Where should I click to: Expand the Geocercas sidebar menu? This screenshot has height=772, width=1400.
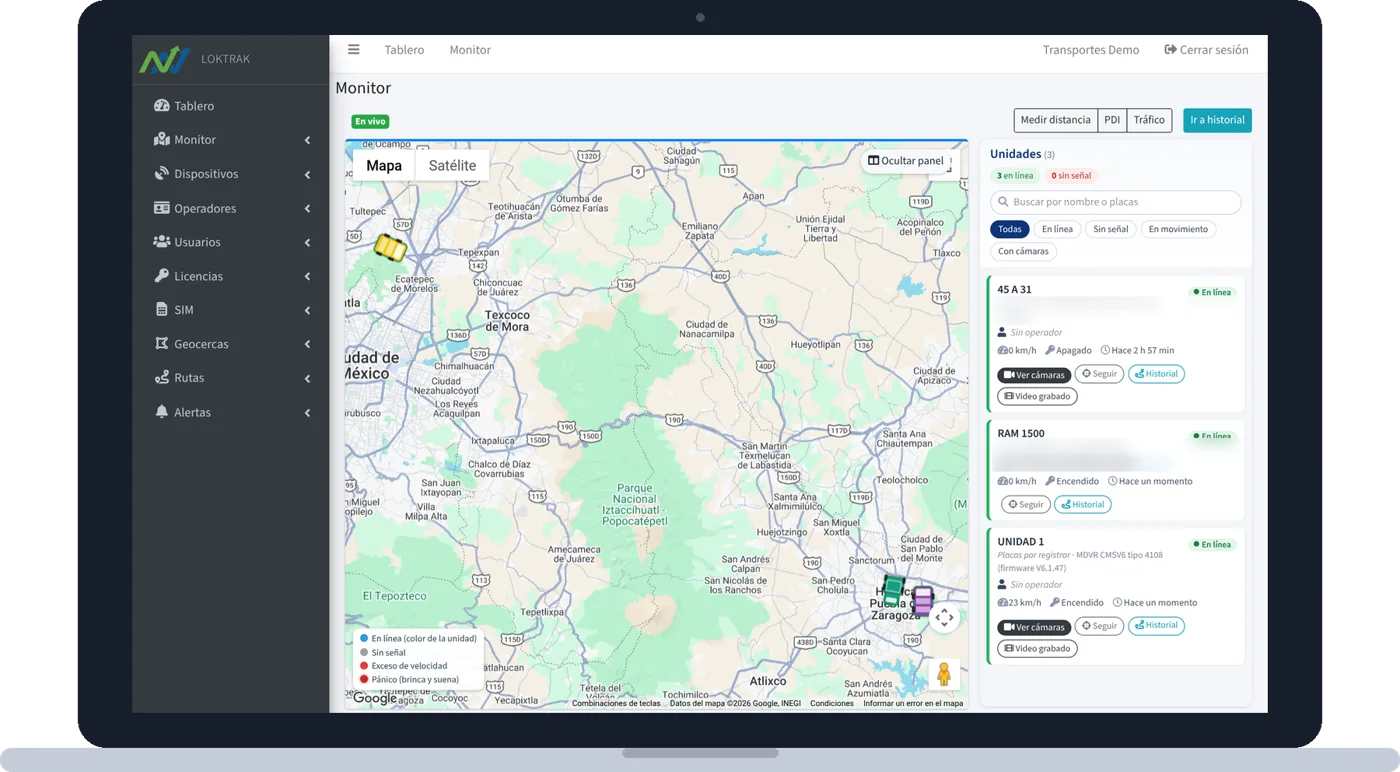[231, 344]
